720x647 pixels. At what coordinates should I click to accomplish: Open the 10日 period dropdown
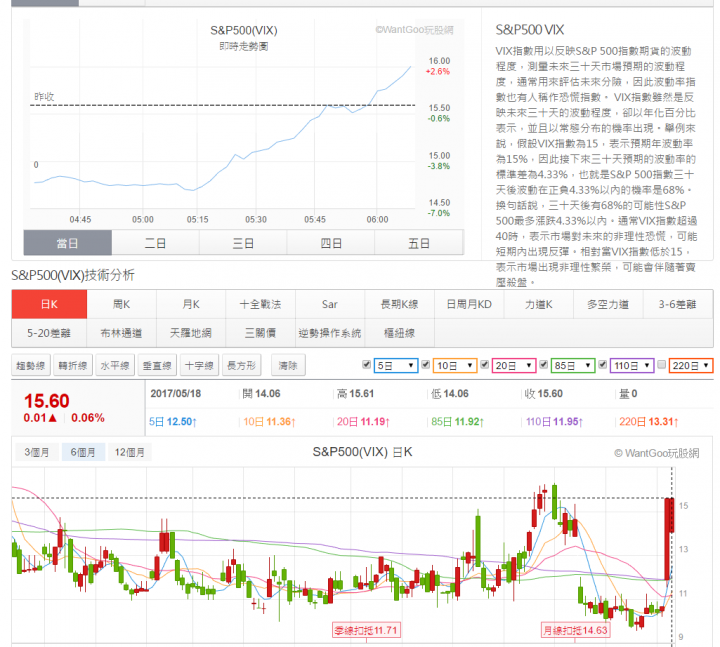455,366
